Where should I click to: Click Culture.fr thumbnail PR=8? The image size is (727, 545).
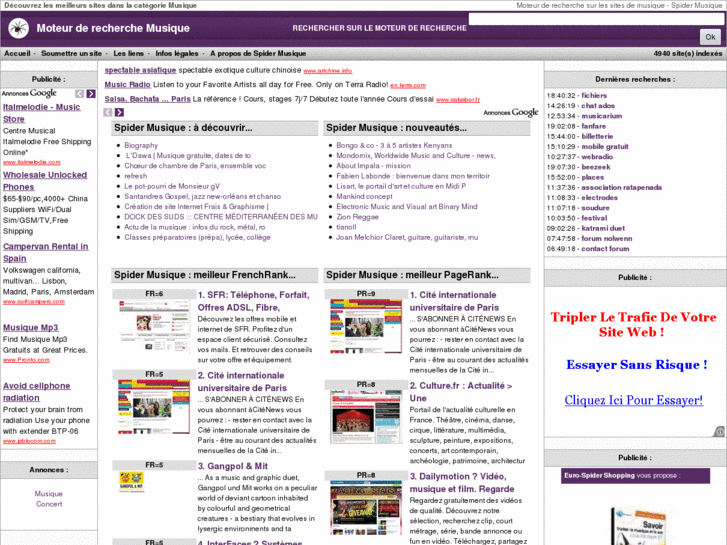click(366, 417)
